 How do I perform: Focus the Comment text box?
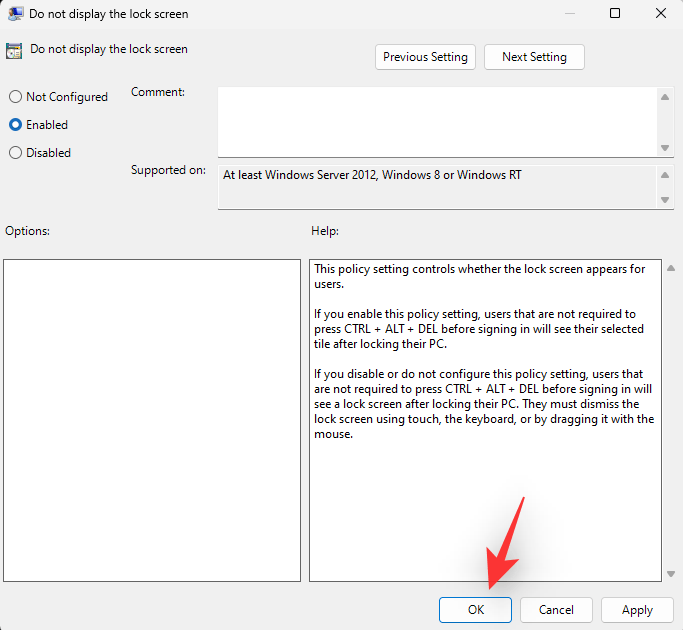point(436,121)
